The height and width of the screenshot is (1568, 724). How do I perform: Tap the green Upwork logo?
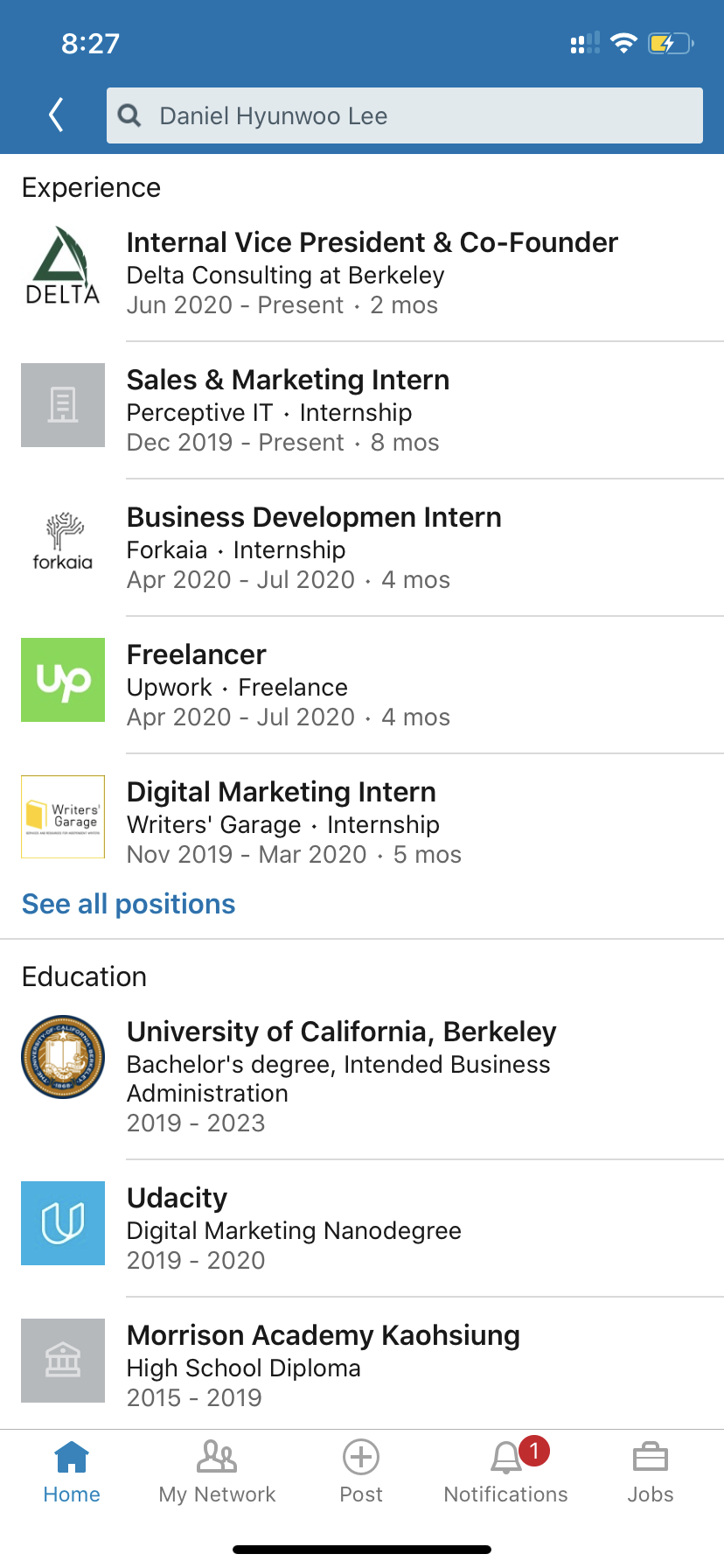63,680
